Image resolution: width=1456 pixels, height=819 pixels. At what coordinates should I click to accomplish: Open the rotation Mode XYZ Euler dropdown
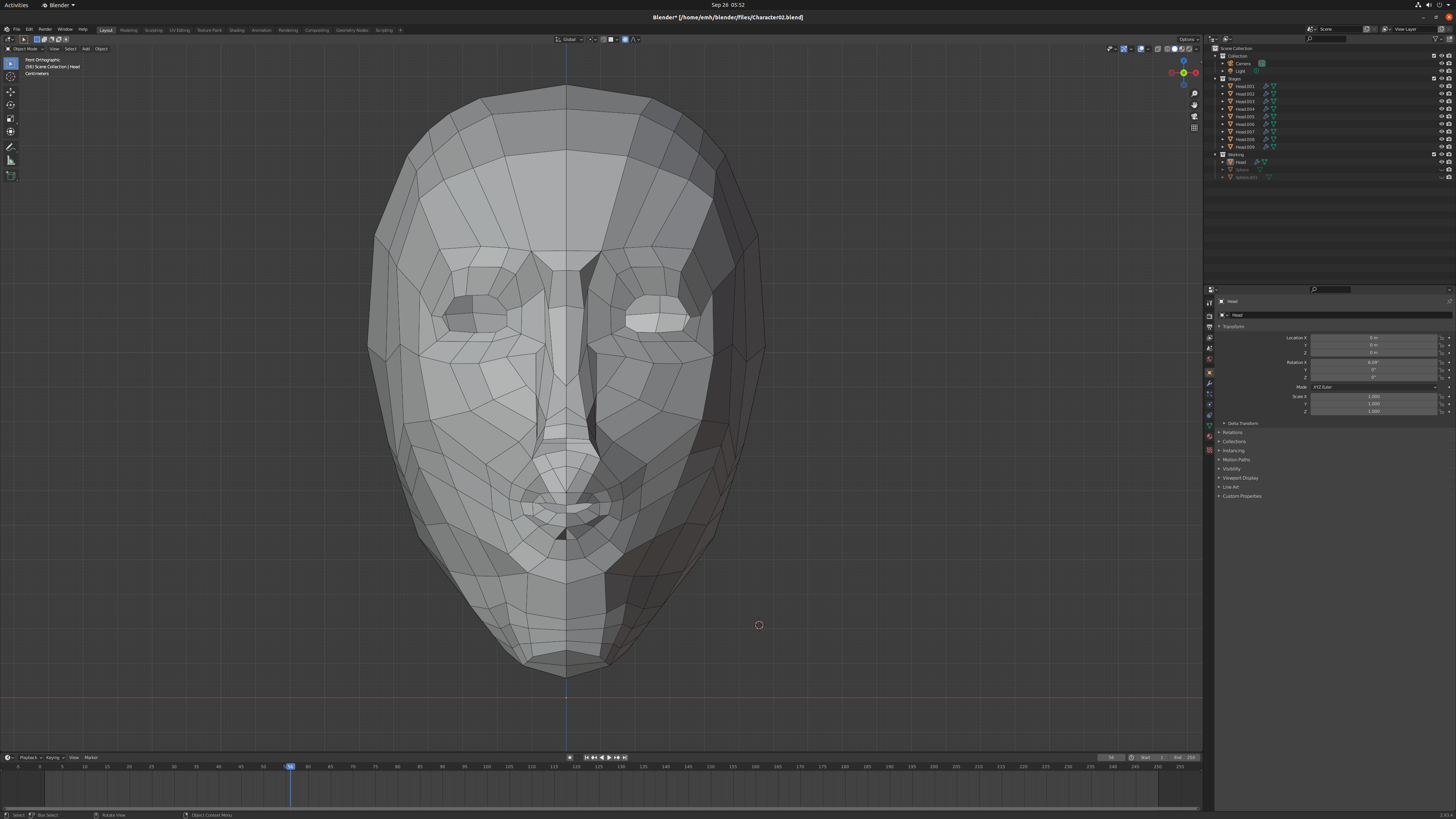[x=1374, y=387]
